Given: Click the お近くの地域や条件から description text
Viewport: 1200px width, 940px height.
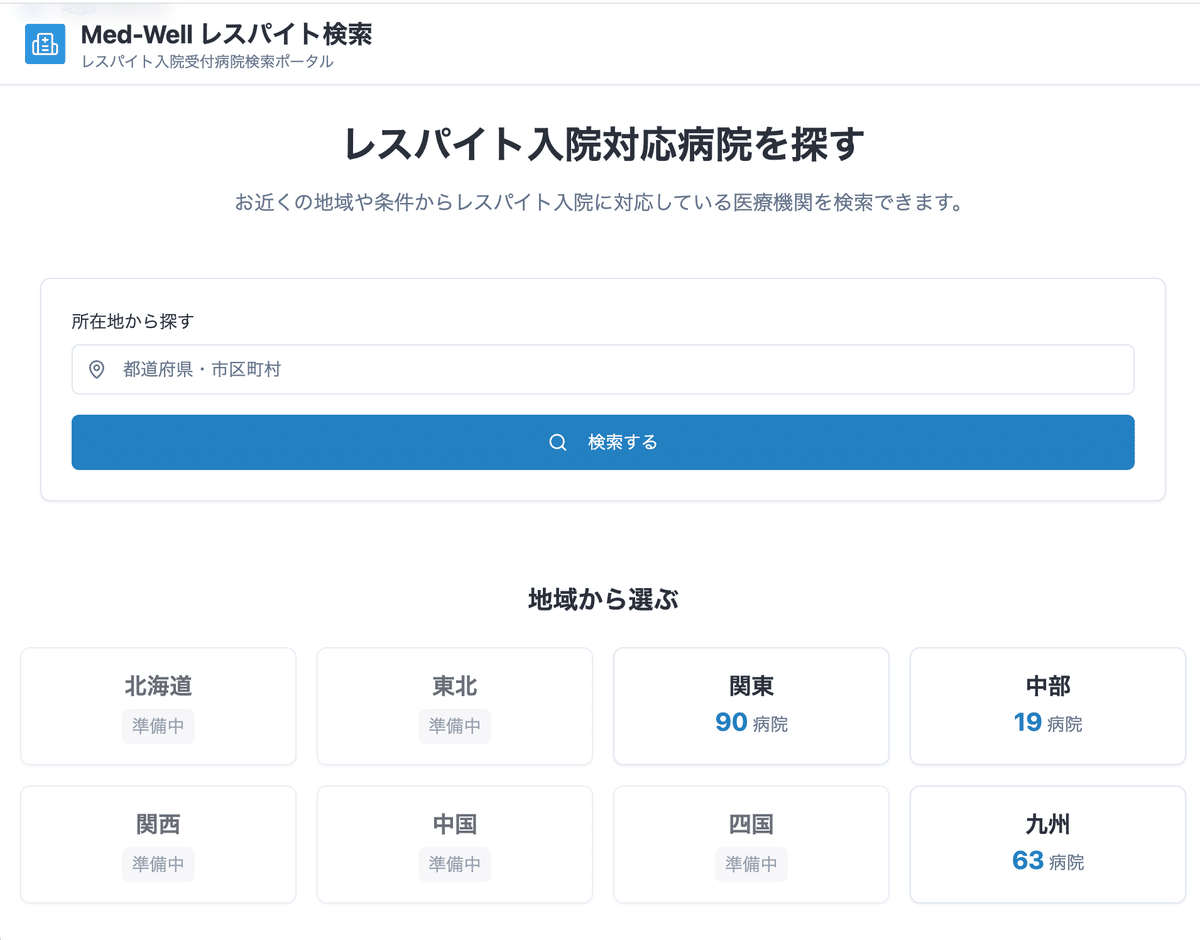Looking at the screenshot, I should pyautogui.click(x=603, y=204).
